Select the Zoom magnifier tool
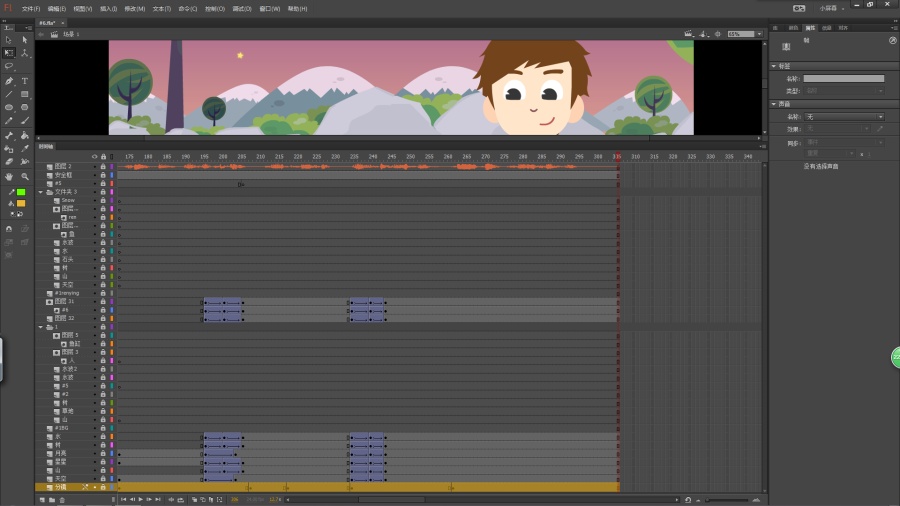900x506 pixels. coord(25,177)
